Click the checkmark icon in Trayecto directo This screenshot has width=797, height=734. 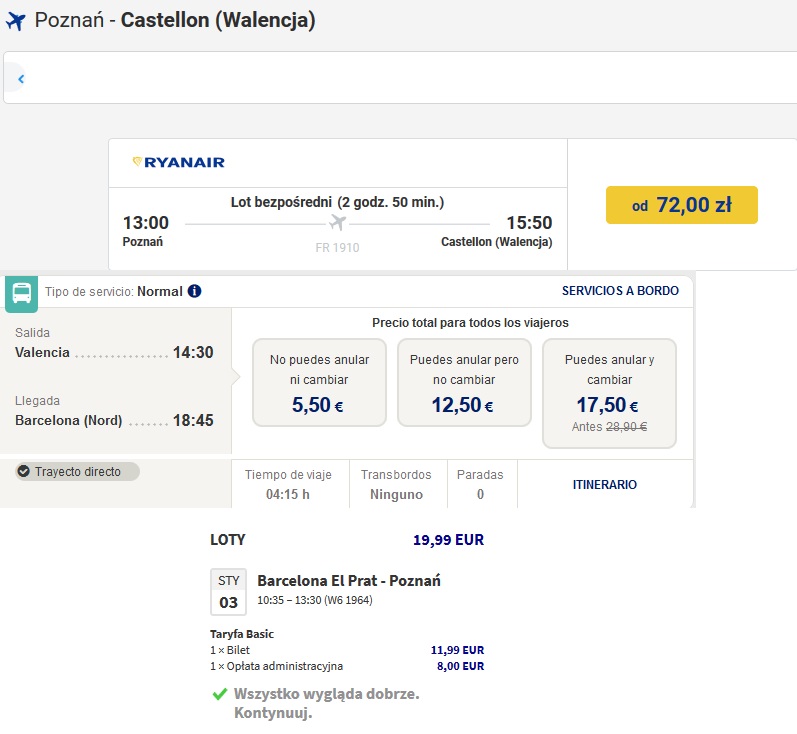(23, 472)
